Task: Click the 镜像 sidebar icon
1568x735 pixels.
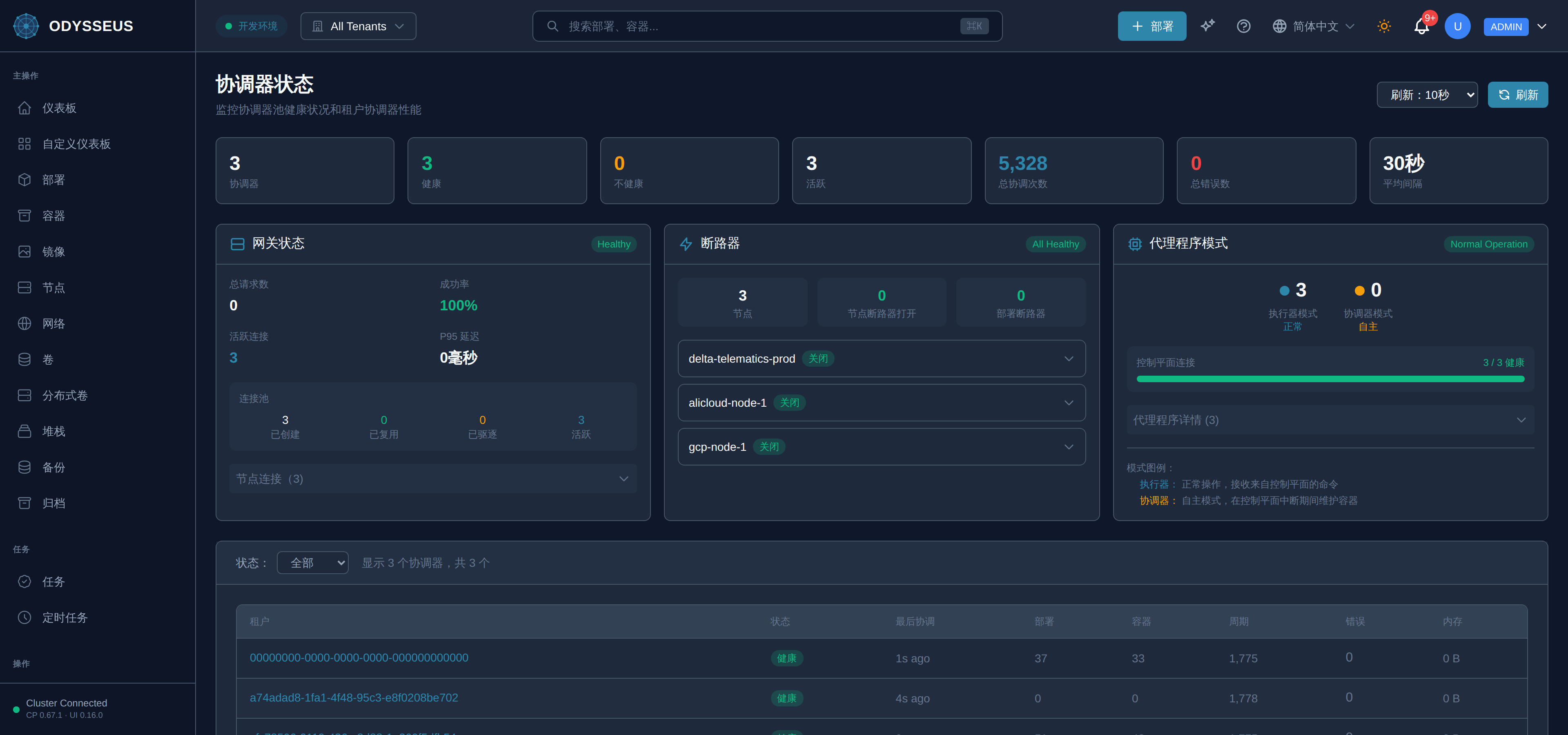Action: [x=24, y=251]
